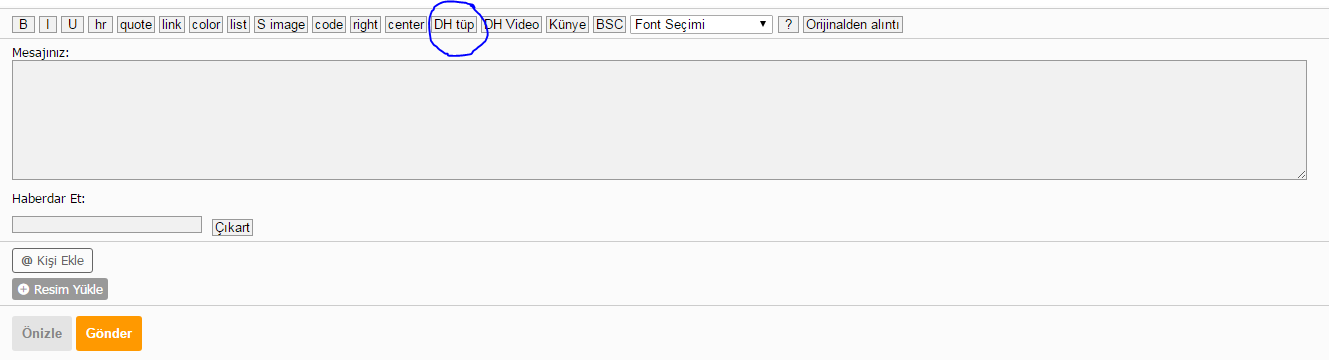Screen dimensions: 1329x360
Task: Align text right with the right button
Action: [x=365, y=25]
